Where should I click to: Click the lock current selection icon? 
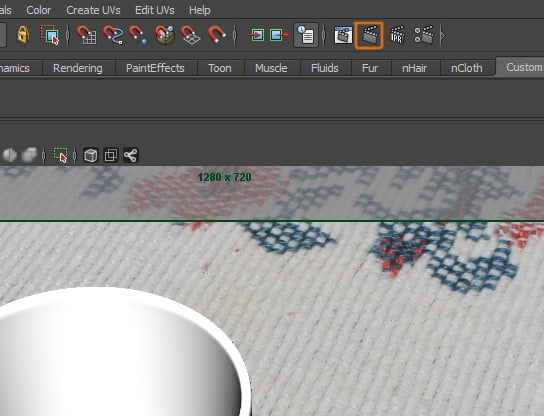(23, 35)
